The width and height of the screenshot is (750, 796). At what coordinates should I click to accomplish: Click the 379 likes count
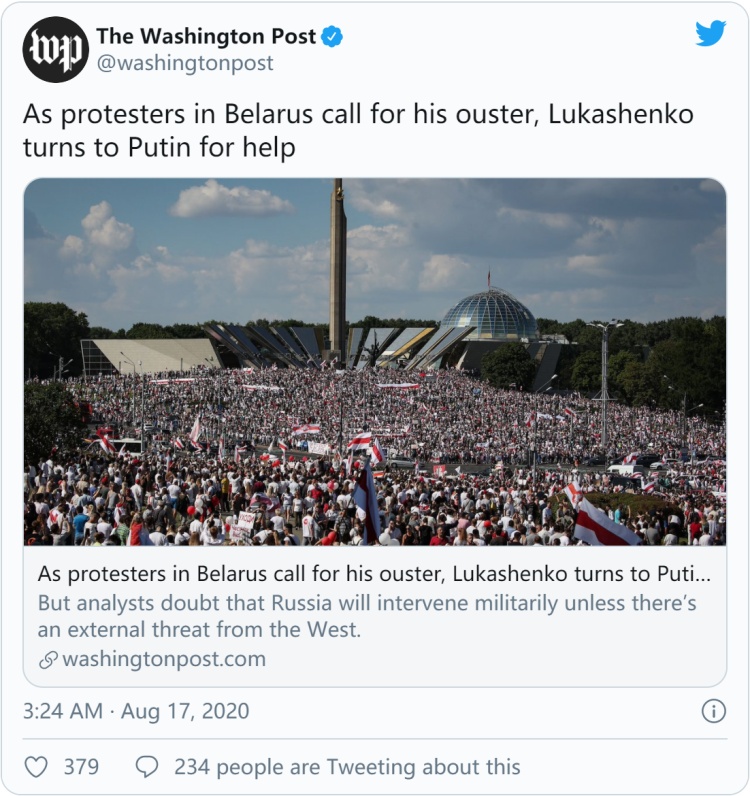click(x=81, y=767)
